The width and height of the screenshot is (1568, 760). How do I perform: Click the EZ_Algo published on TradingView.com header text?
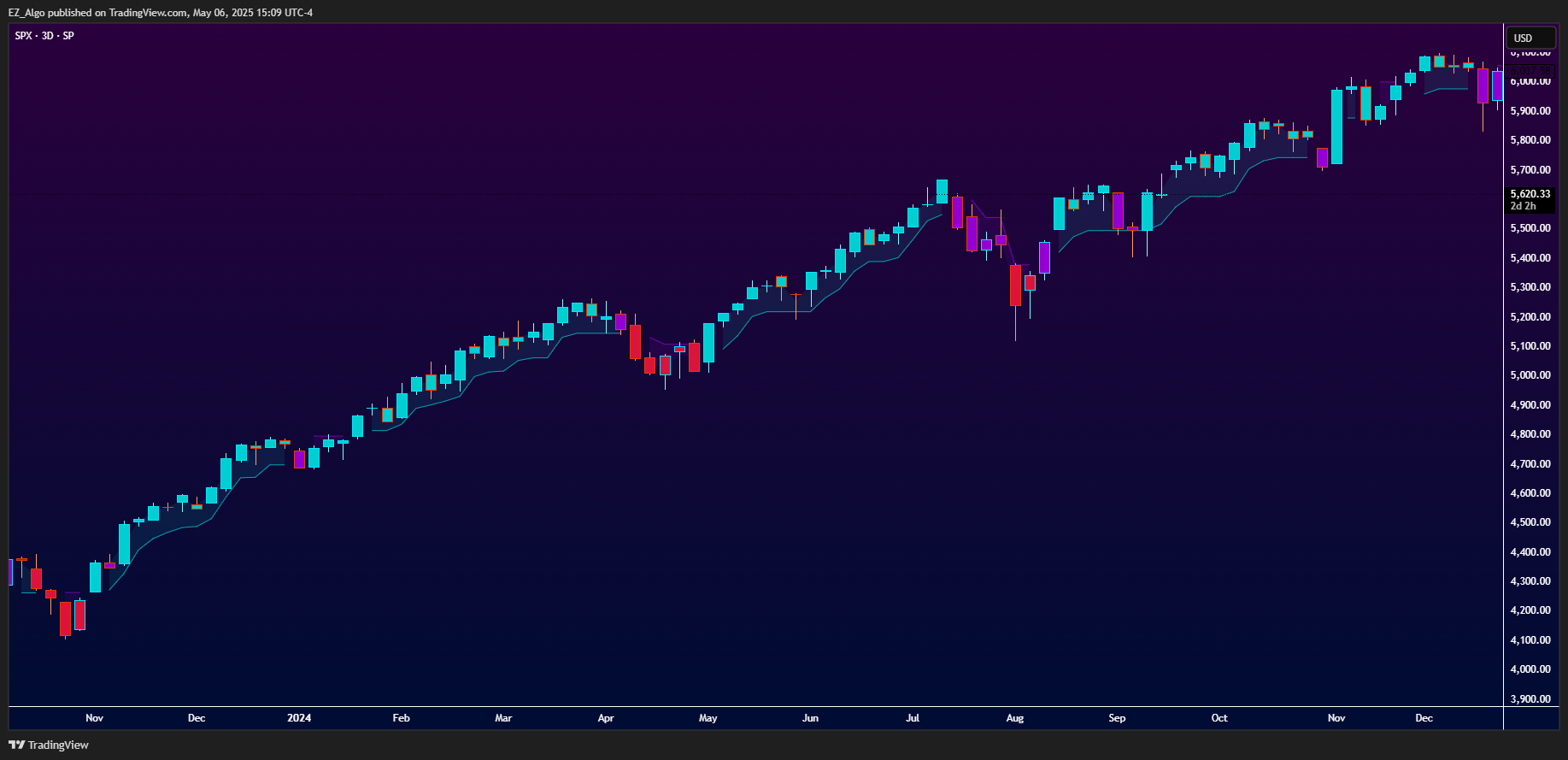coord(161,13)
